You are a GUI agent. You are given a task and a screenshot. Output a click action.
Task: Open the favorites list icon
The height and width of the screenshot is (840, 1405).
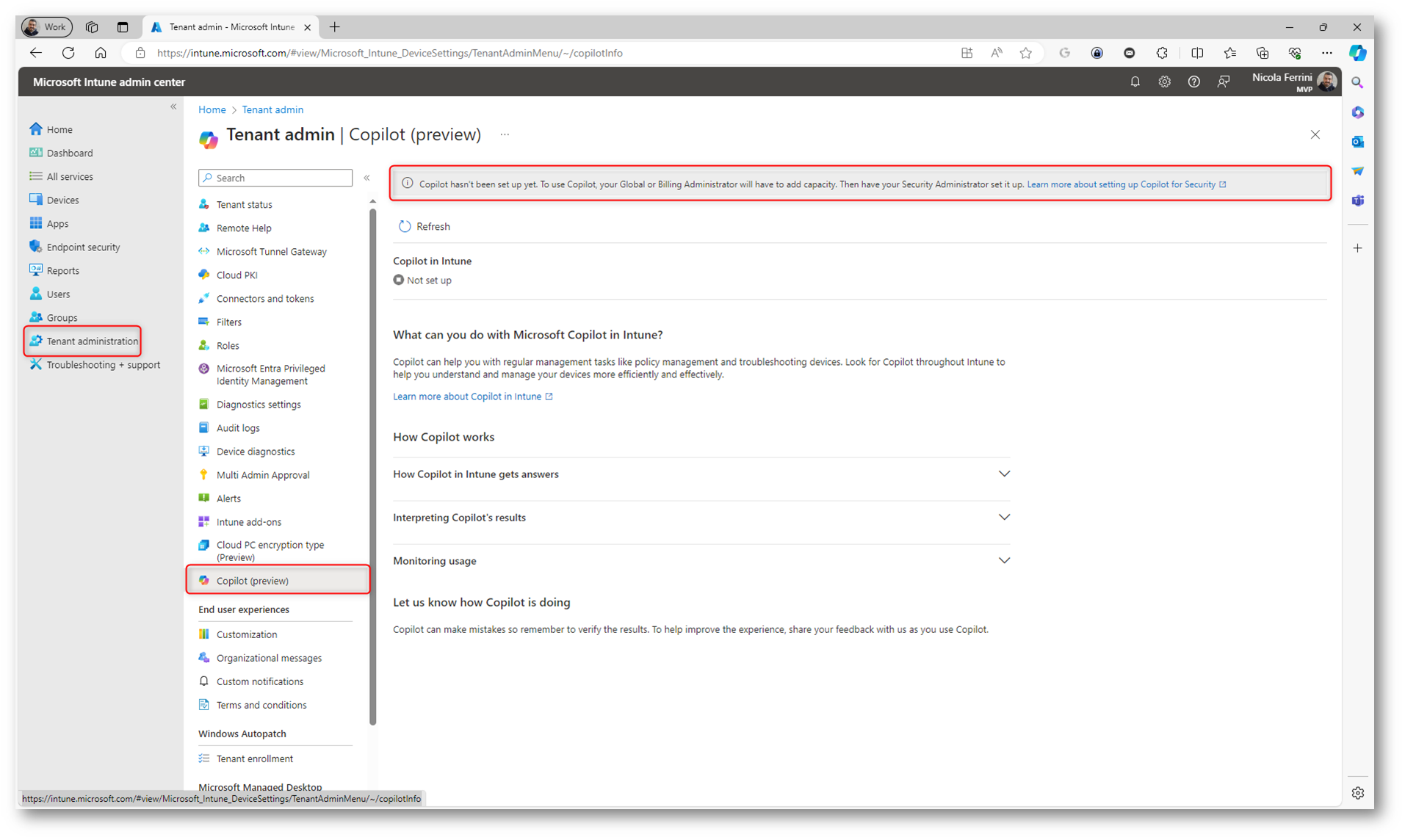pyautogui.click(x=1229, y=53)
